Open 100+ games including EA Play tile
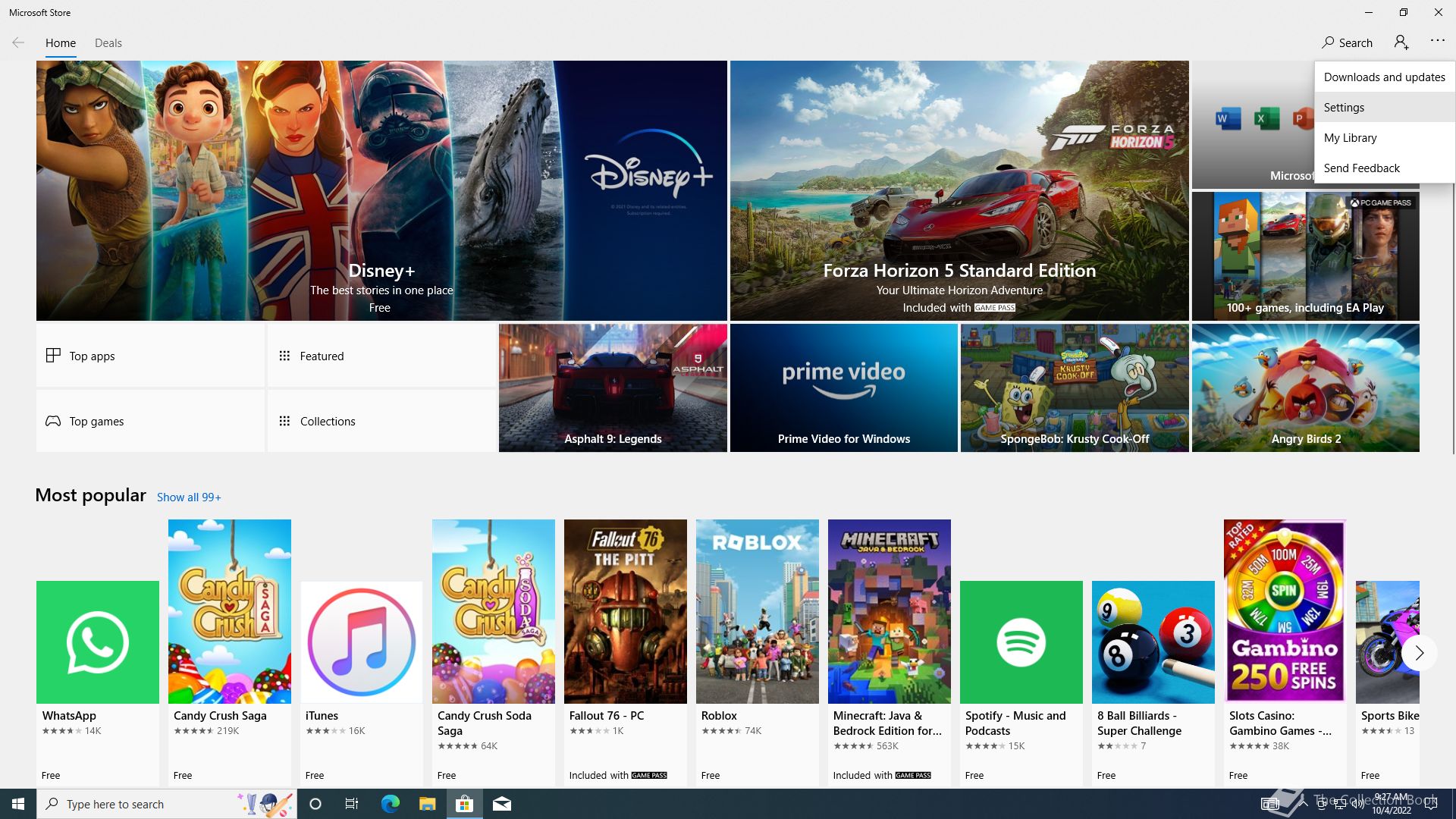 coord(1305,256)
